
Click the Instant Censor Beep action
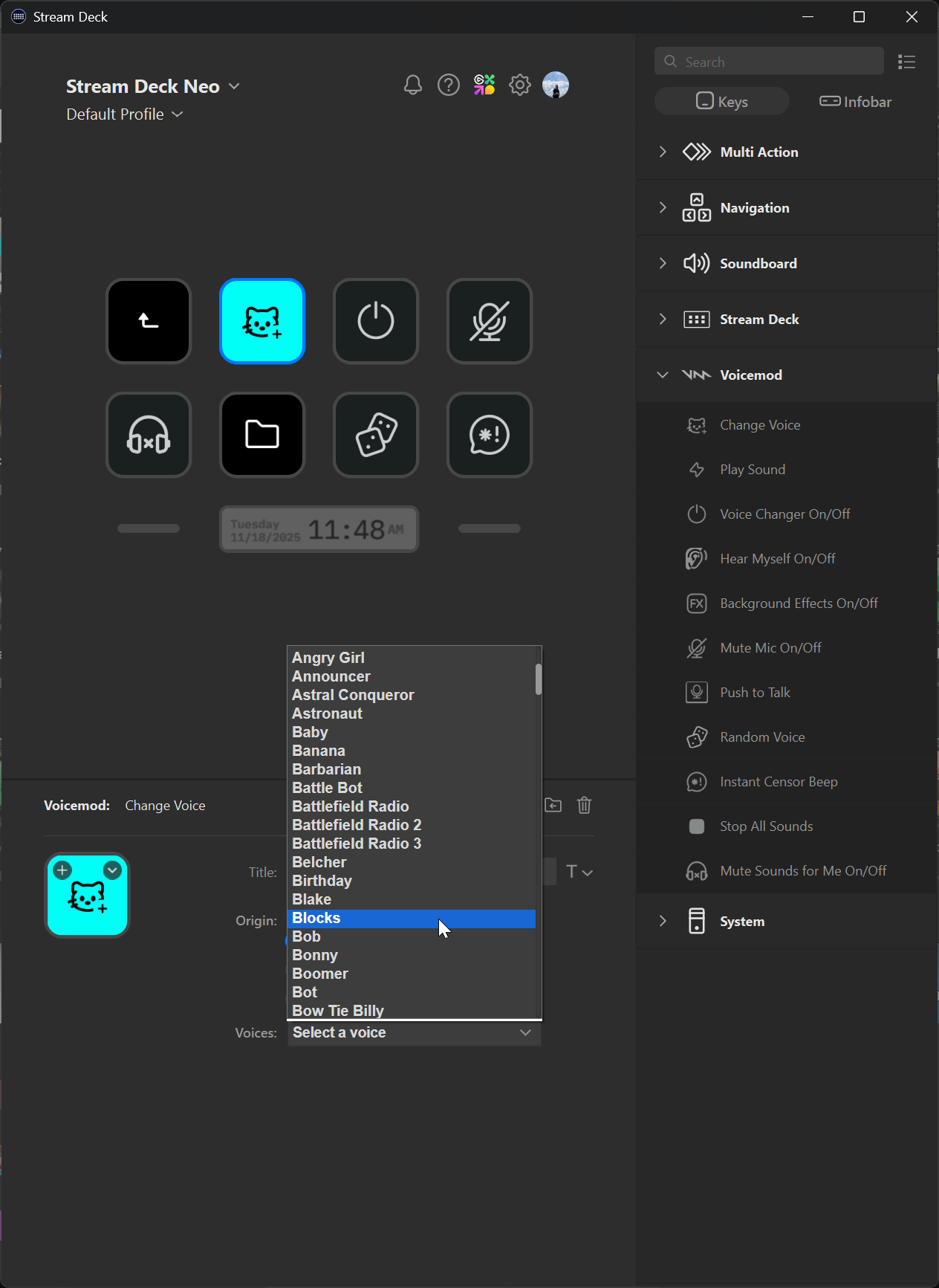787,782
